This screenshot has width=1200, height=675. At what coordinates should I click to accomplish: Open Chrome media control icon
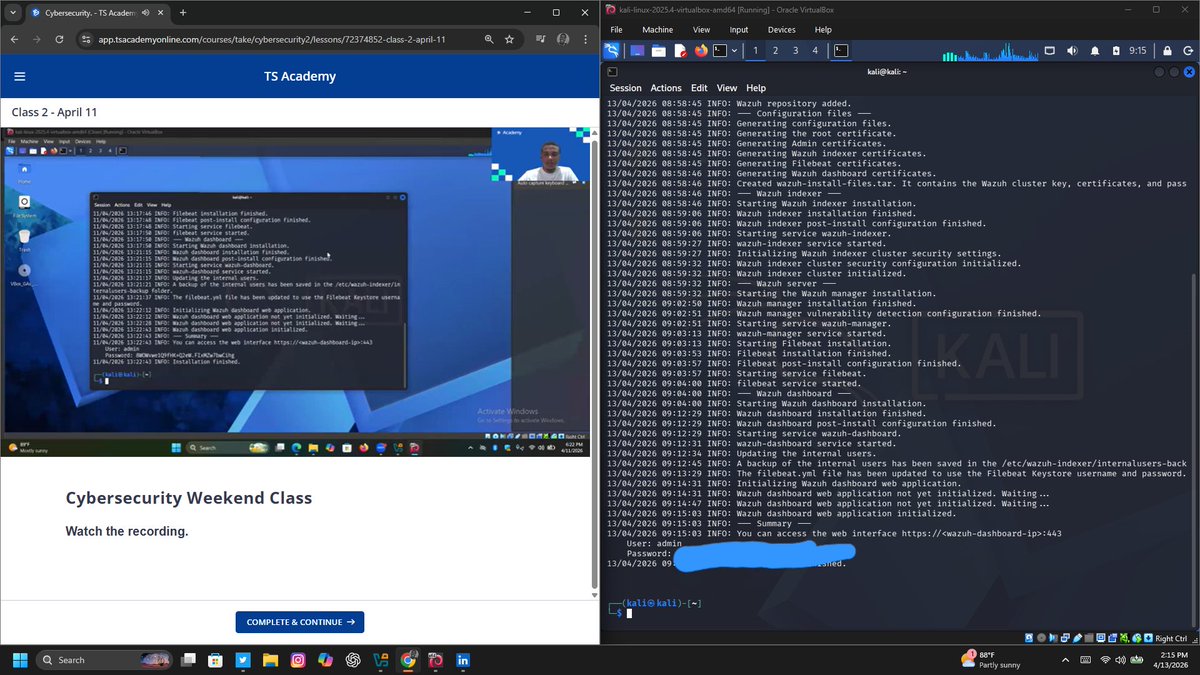539,39
